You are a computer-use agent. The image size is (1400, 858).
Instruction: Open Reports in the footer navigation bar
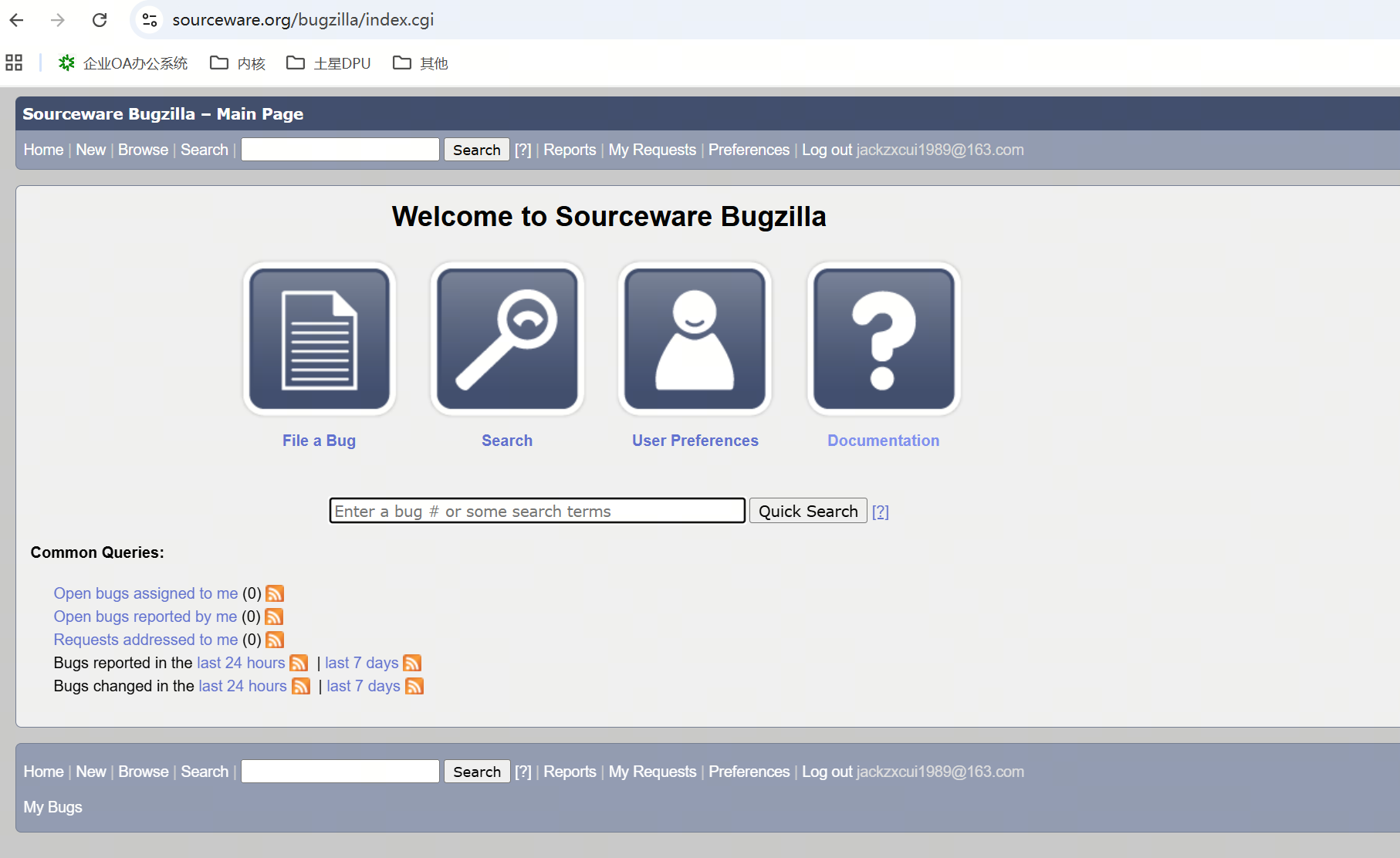click(x=570, y=772)
